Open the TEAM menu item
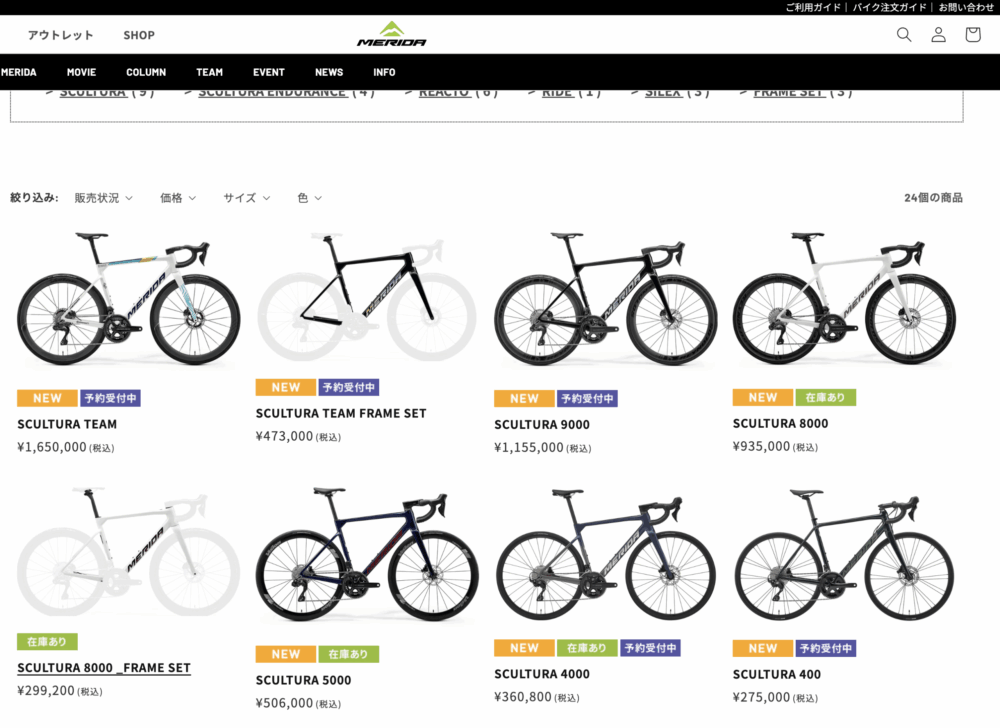Image resolution: width=1000 pixels, height=728 pixels. coord(210,72)
